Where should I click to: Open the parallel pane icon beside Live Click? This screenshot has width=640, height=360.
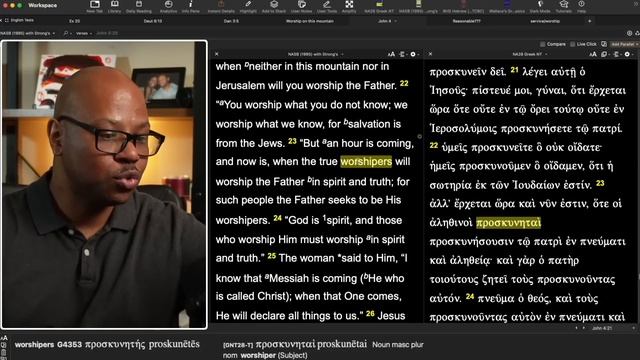604,44
